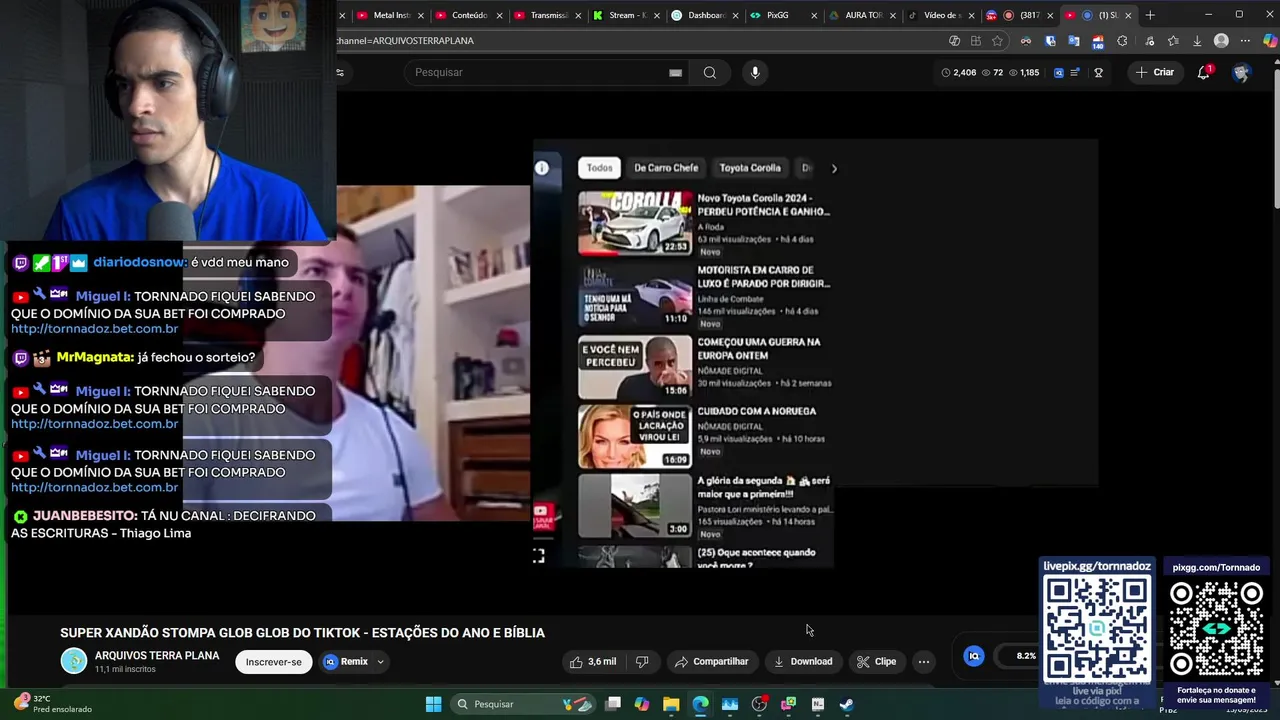1280x720 pixels.
Task: Start voice search with the microphone icon
Action: point(755,72)
